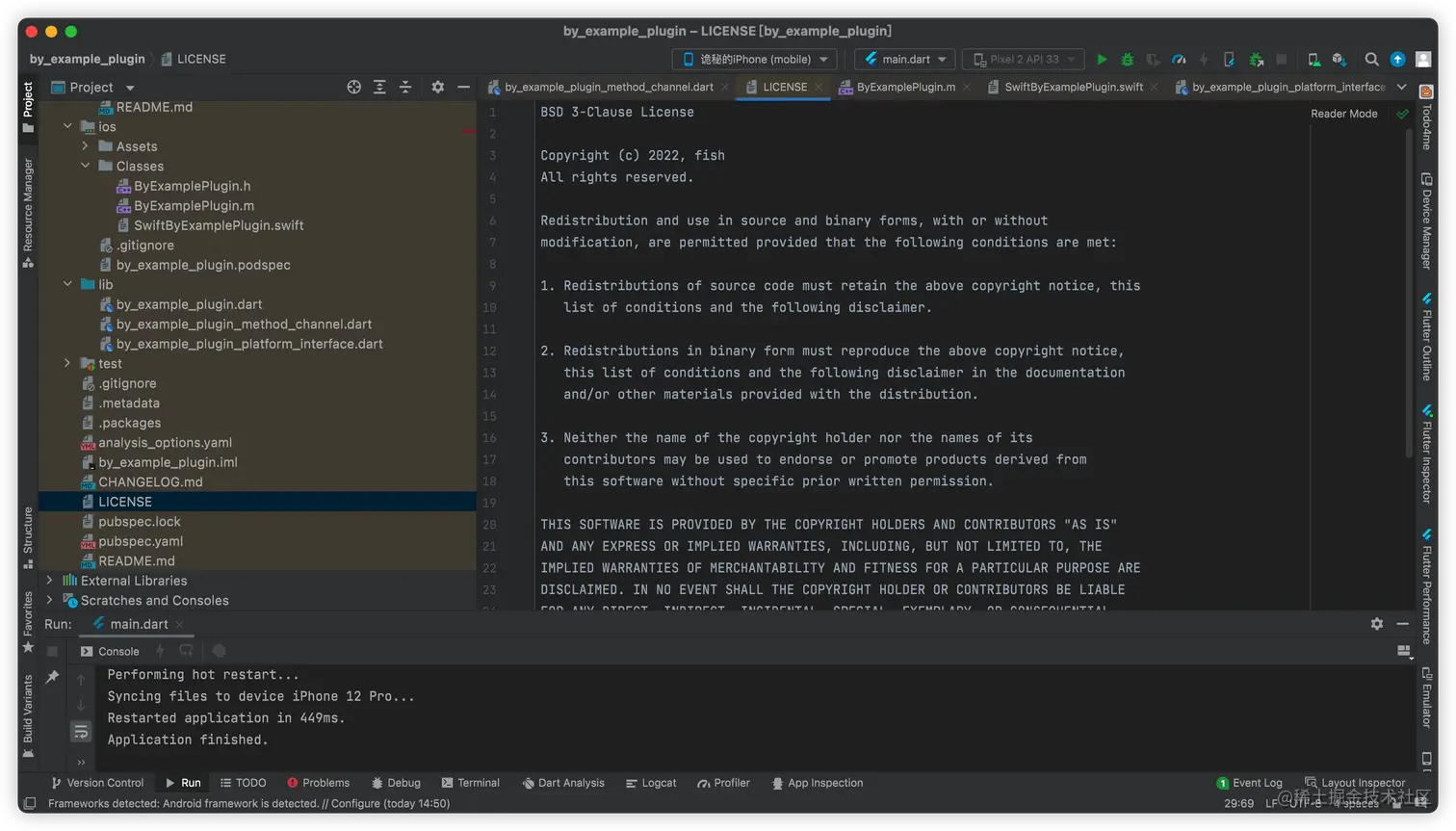The width and height of the screenshot is (1456, 831).
Task: Expand External Libraries node
Action: click(x=49, y=581)
